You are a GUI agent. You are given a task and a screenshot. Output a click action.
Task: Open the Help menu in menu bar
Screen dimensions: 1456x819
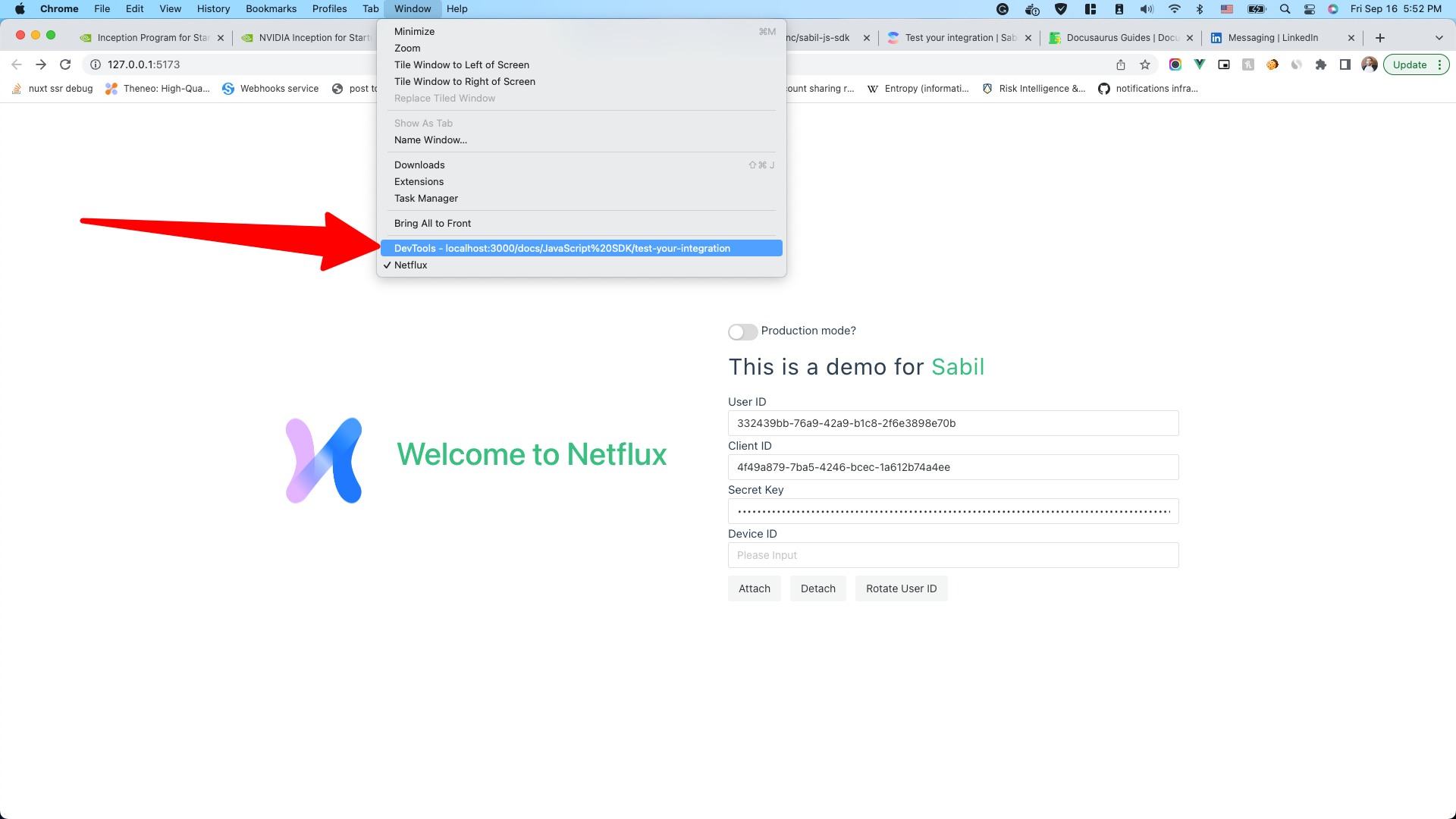pyautogui.click(x=457, y=9)
